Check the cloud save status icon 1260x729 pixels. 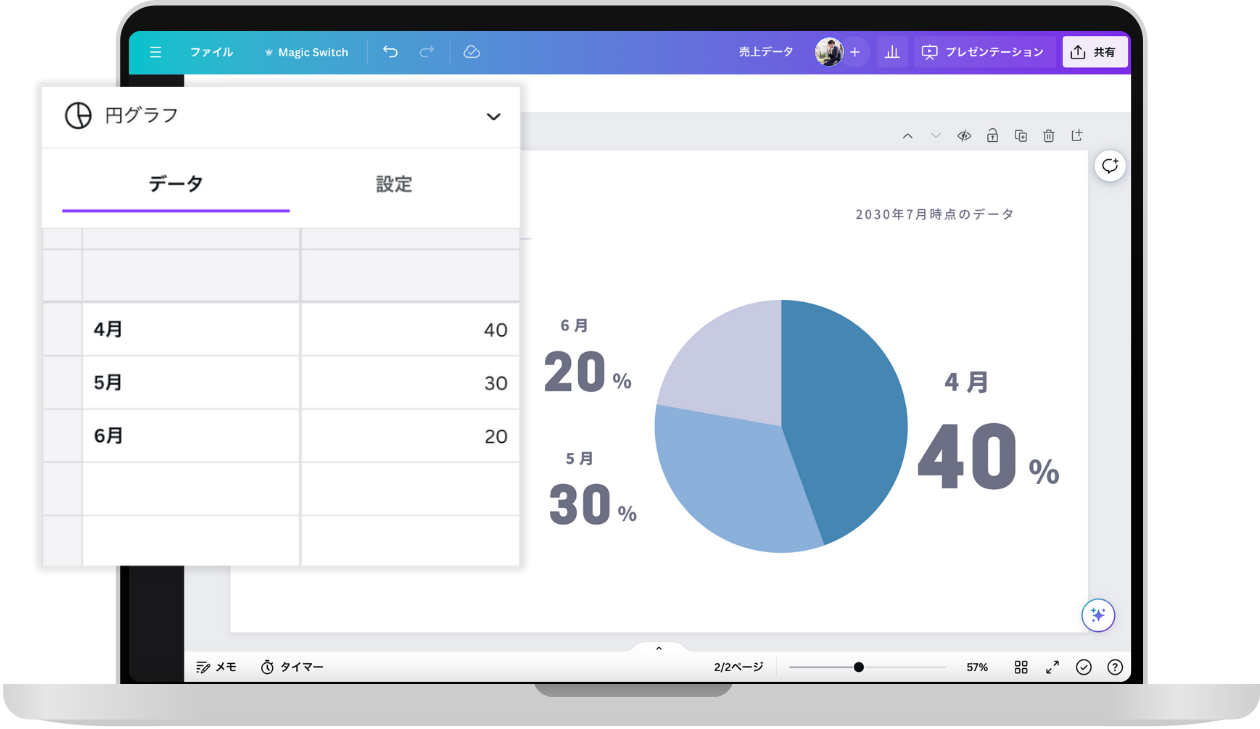tap(472, 52)
